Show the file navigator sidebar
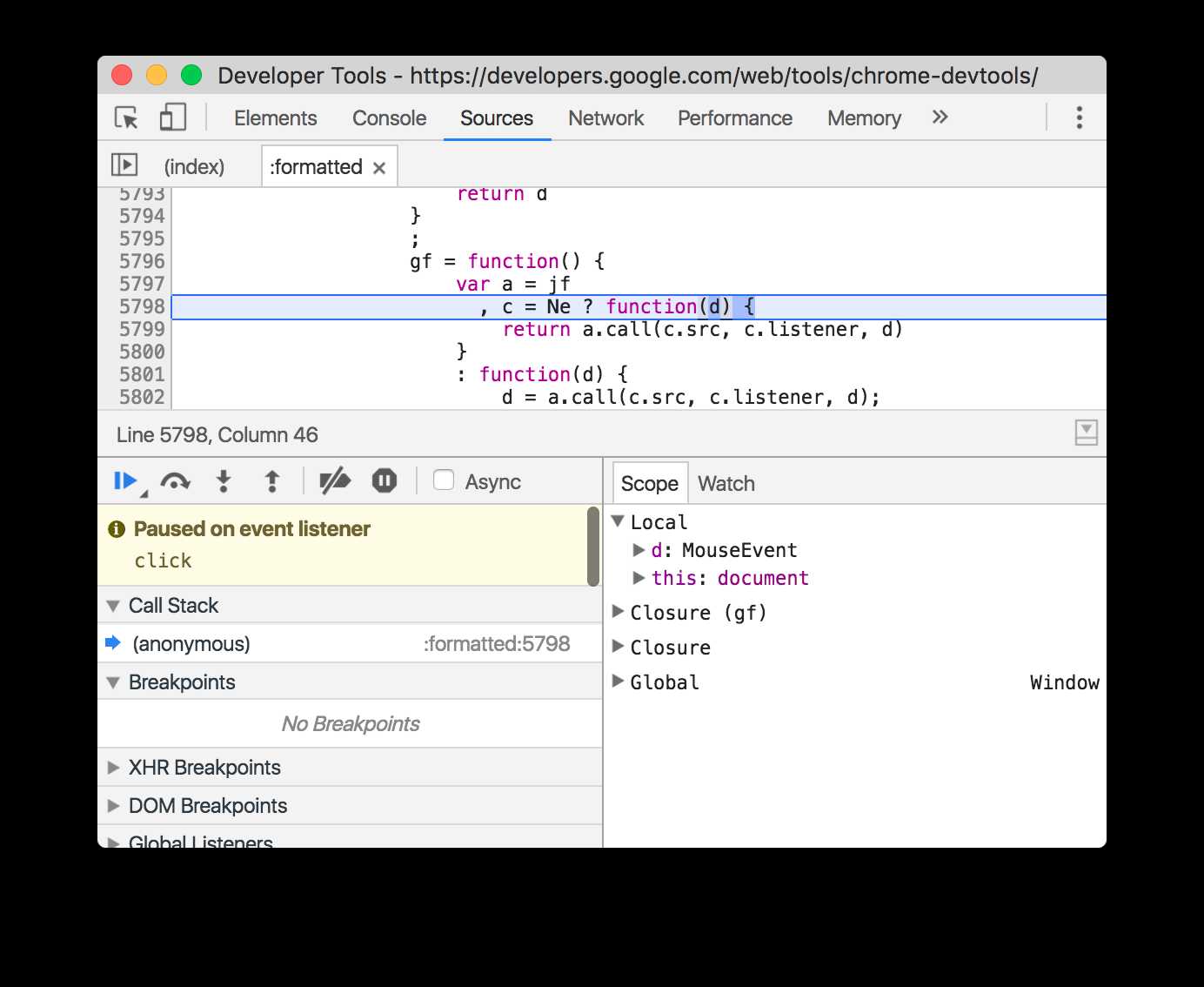 [x=124, y=164]
